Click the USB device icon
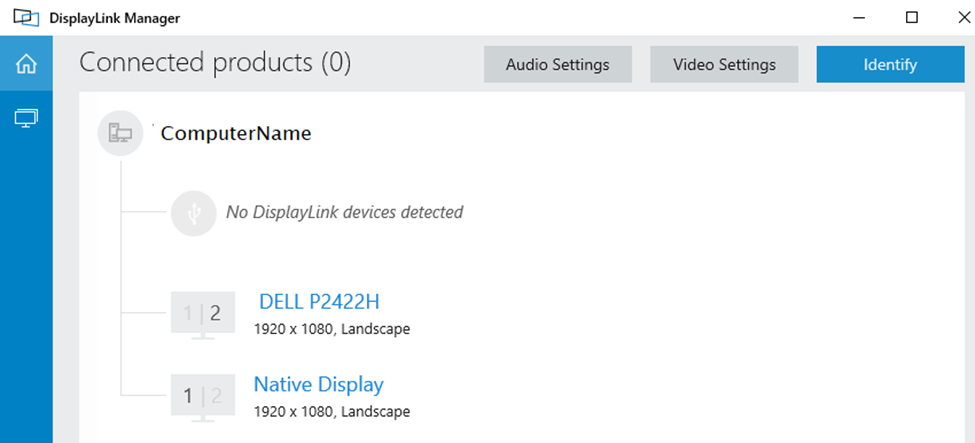The image size is (975, 443). (x=194, y=212)
